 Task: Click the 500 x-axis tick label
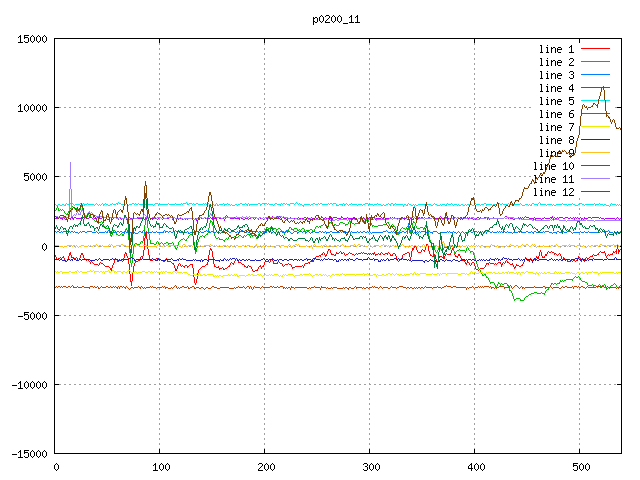tap(579, 467)
